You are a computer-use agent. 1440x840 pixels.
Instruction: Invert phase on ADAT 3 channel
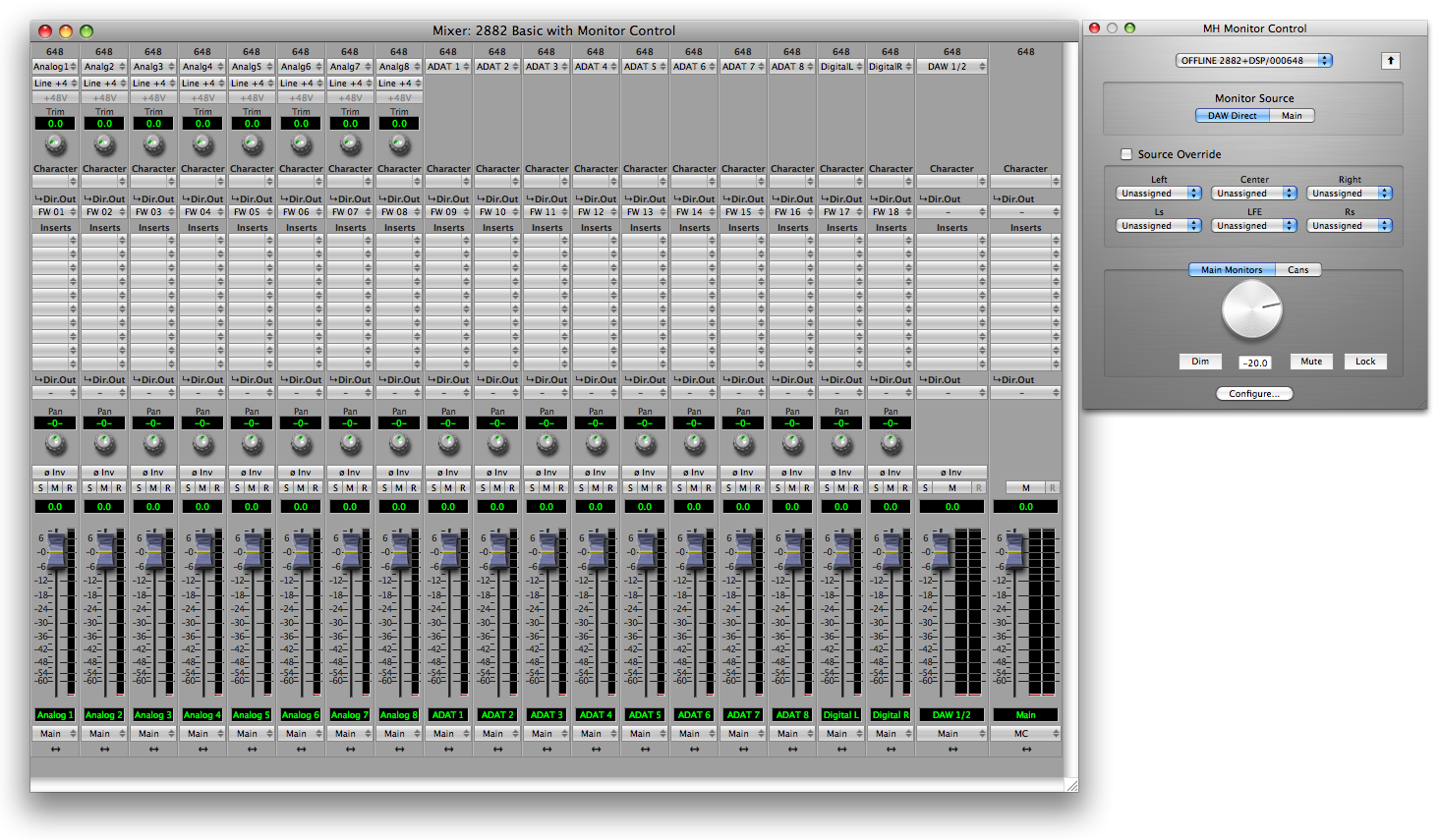(547, 473)
